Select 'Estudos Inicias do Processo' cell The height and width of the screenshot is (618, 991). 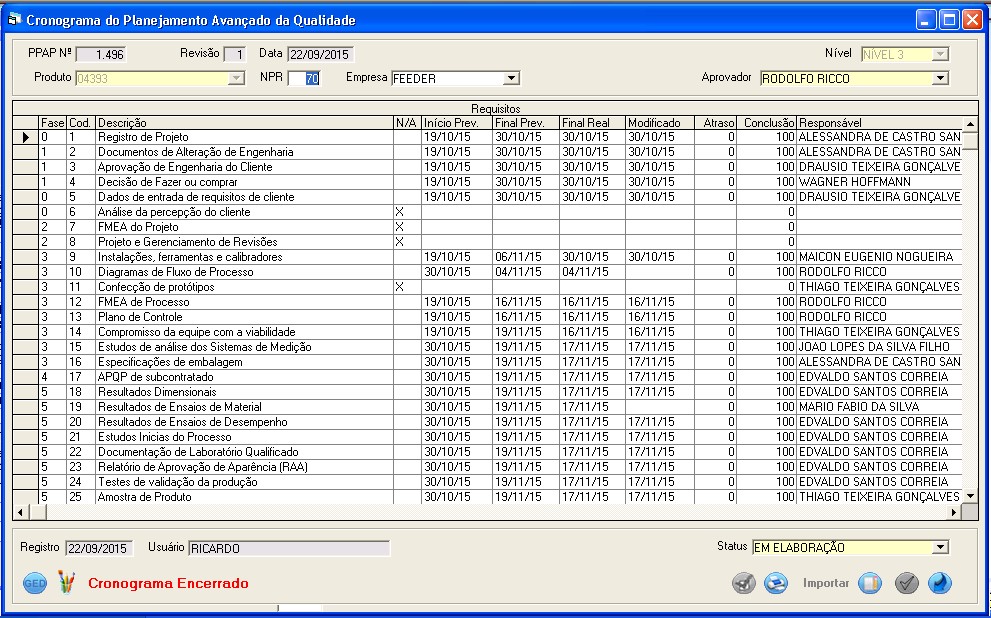coord(244,437)
